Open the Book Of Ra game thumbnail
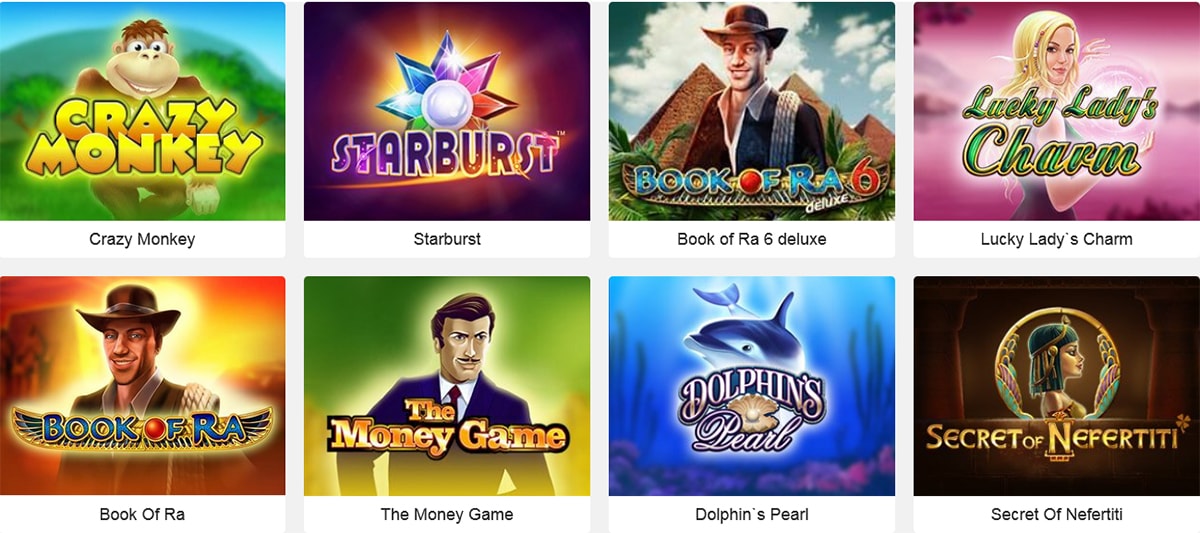Screen dimensions: 1200x533 click(x=142, y=386)
